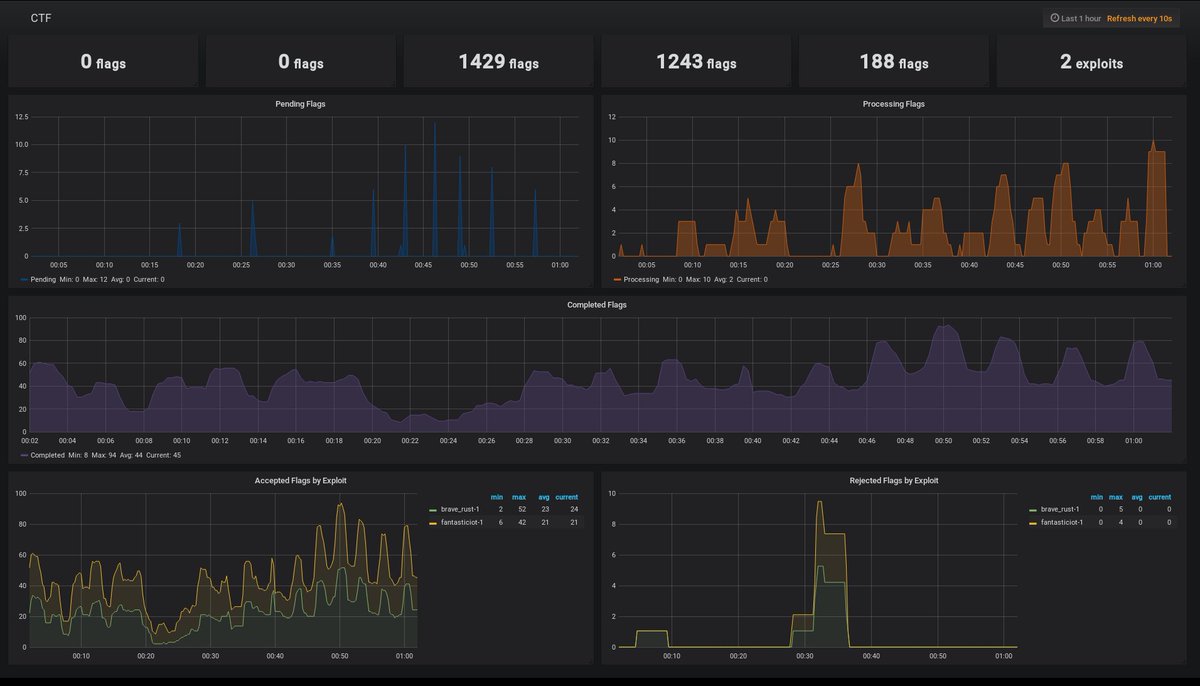Open Accepted Flags by Exploit panel menu

pyautogui.click(x=300, y=480)
